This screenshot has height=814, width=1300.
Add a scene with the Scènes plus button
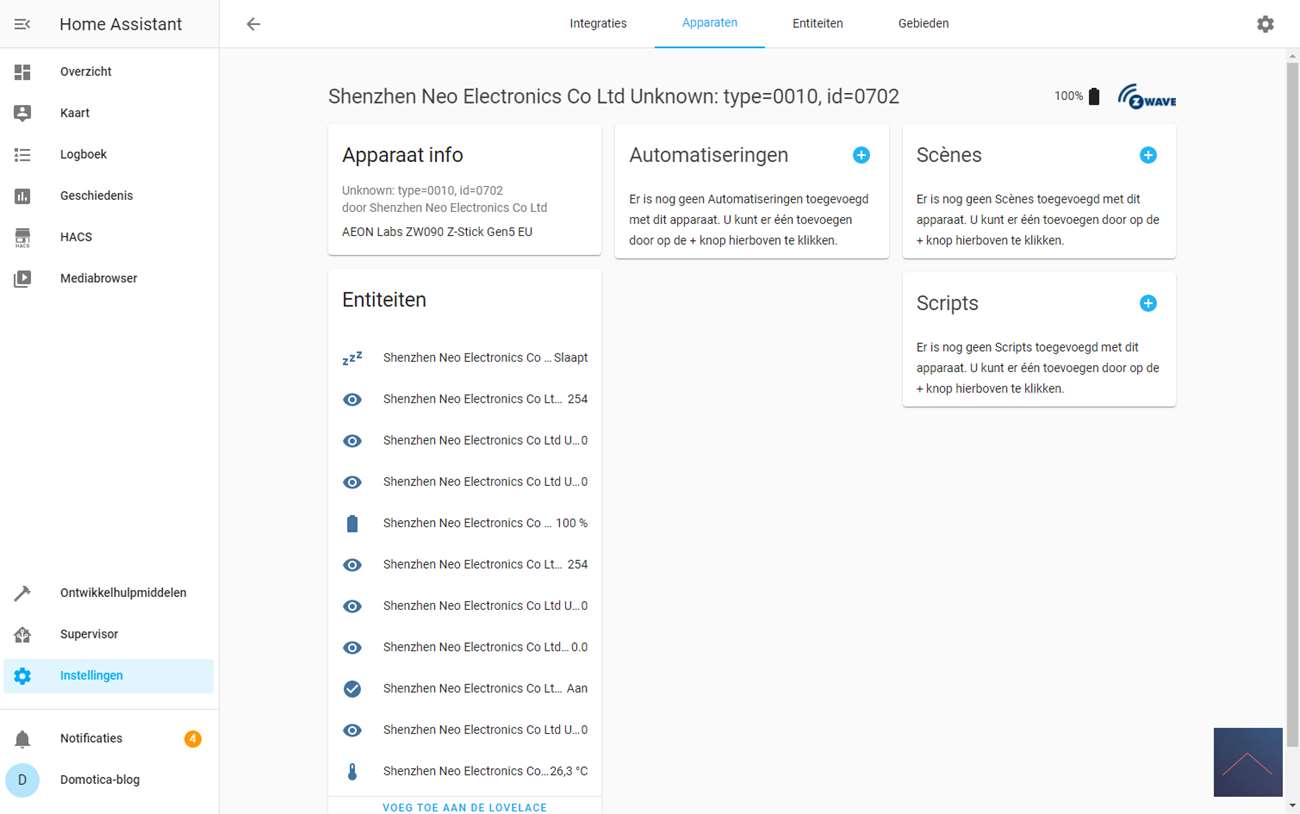[x=1148, y=155]
